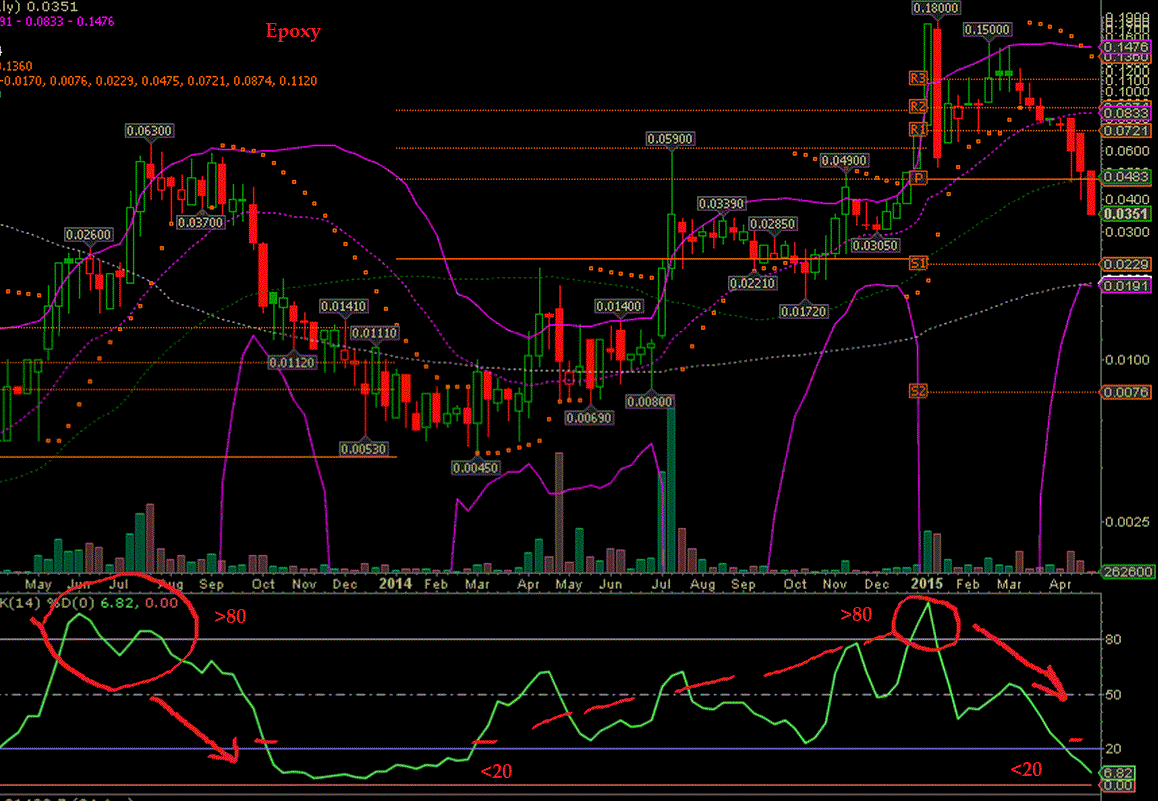This screenshot has height=801, width=1158.
Task: Click the 0.00800 low price label
Action: coord(650,402)
